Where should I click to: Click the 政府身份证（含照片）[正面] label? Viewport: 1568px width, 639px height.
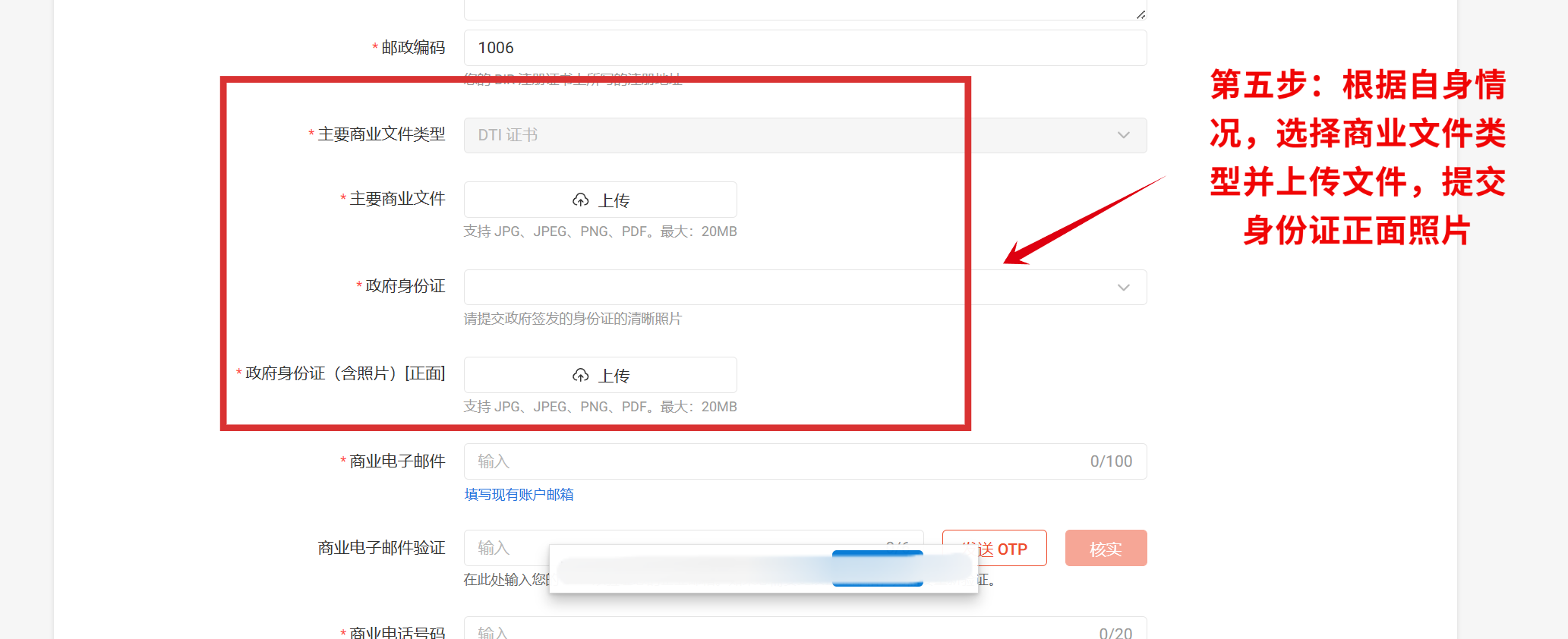345,373
